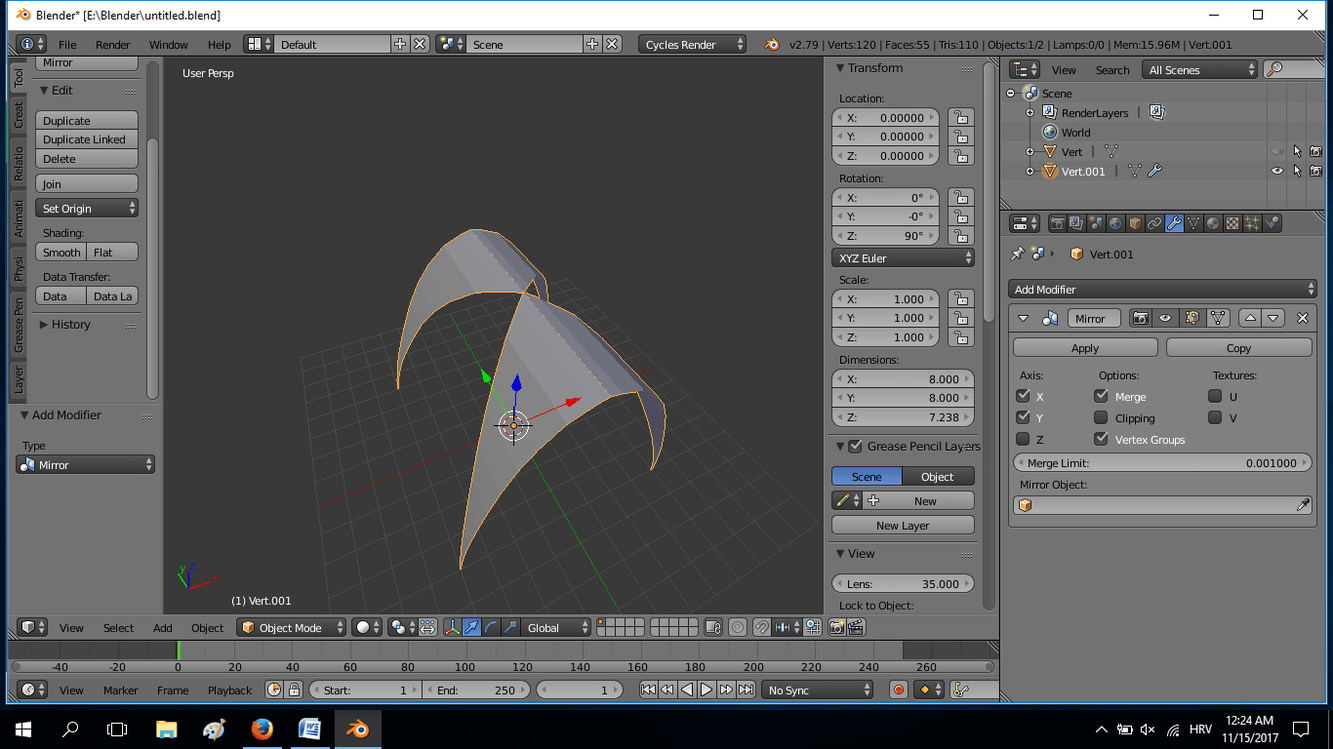1333x749 pixels.
Task: Open the Object Mode selector dropdown
Action: coord(291,628)
